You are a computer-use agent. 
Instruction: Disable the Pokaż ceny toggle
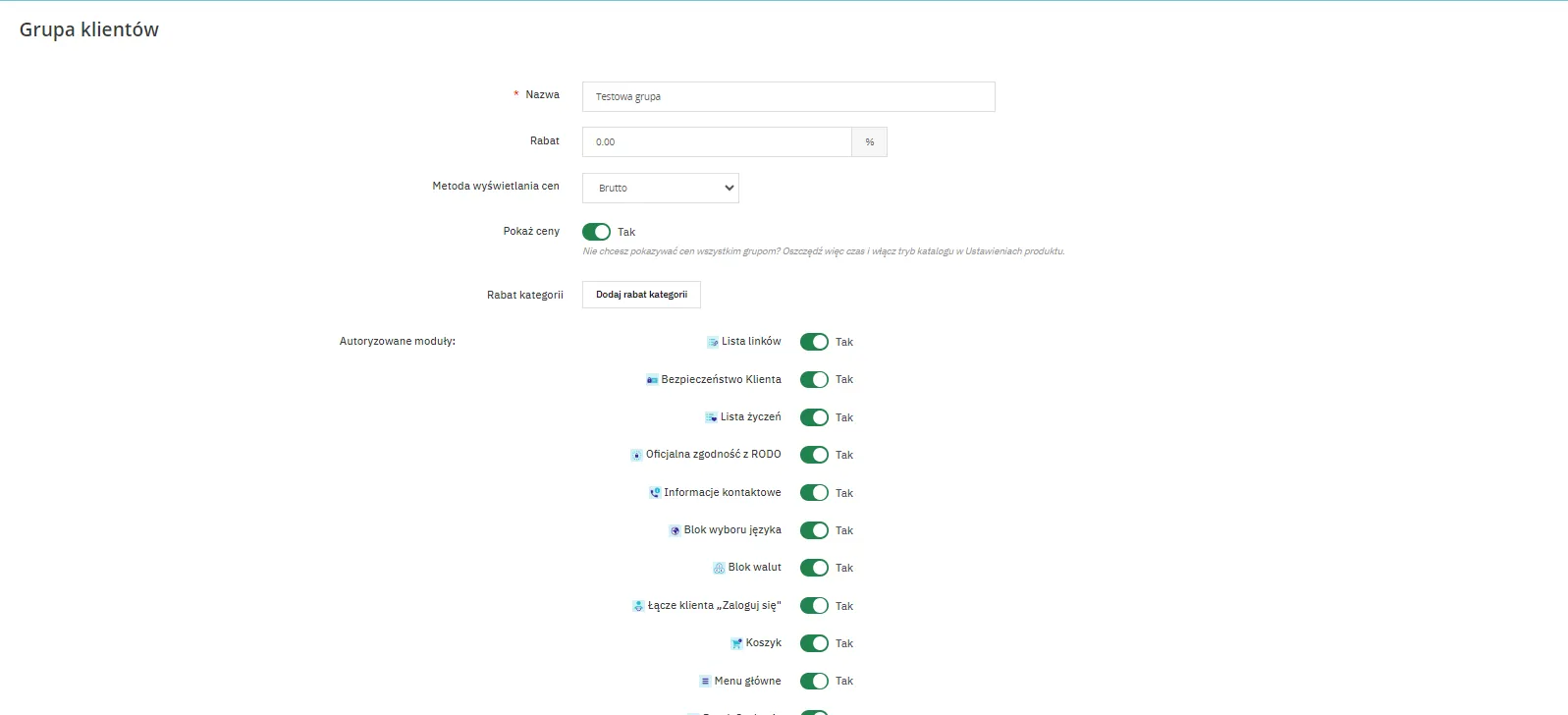(596, 232)
